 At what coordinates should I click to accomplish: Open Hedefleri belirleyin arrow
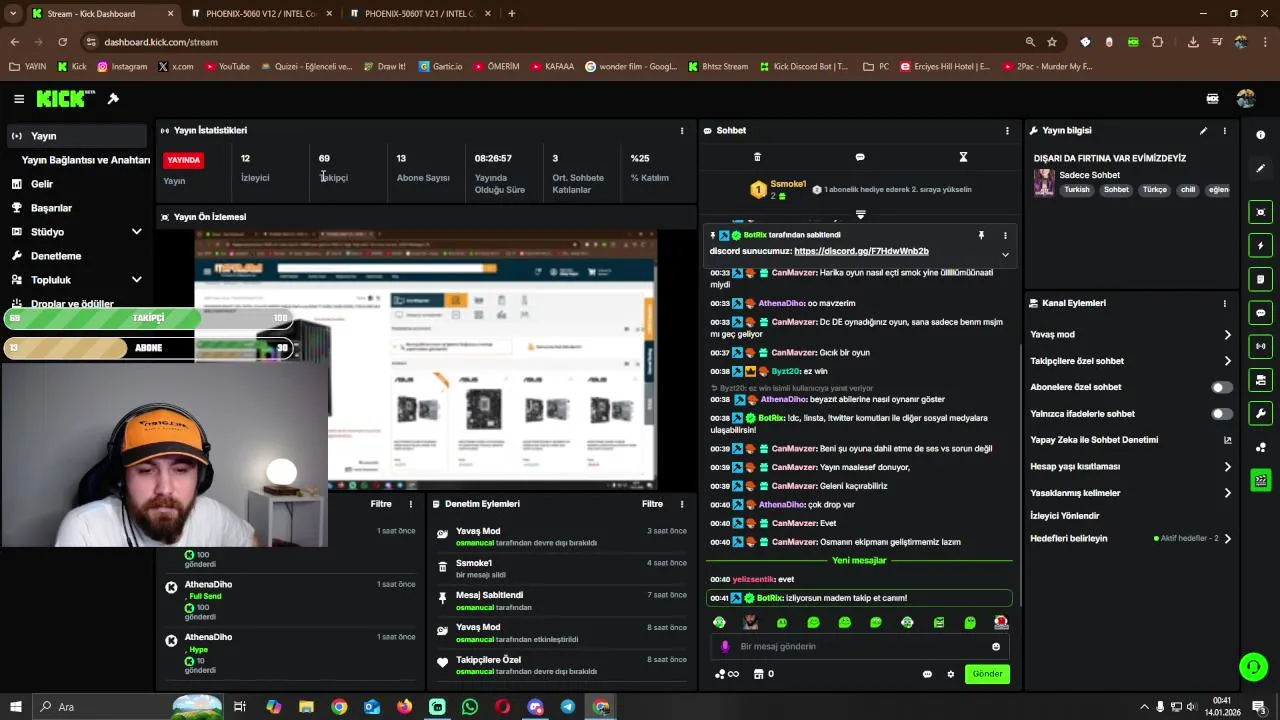(x=1227, y=539)
